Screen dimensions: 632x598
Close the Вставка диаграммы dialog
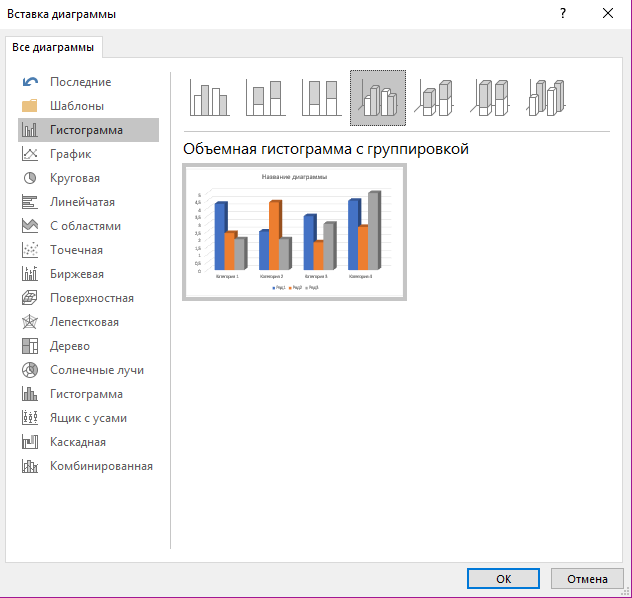(608, 14)
